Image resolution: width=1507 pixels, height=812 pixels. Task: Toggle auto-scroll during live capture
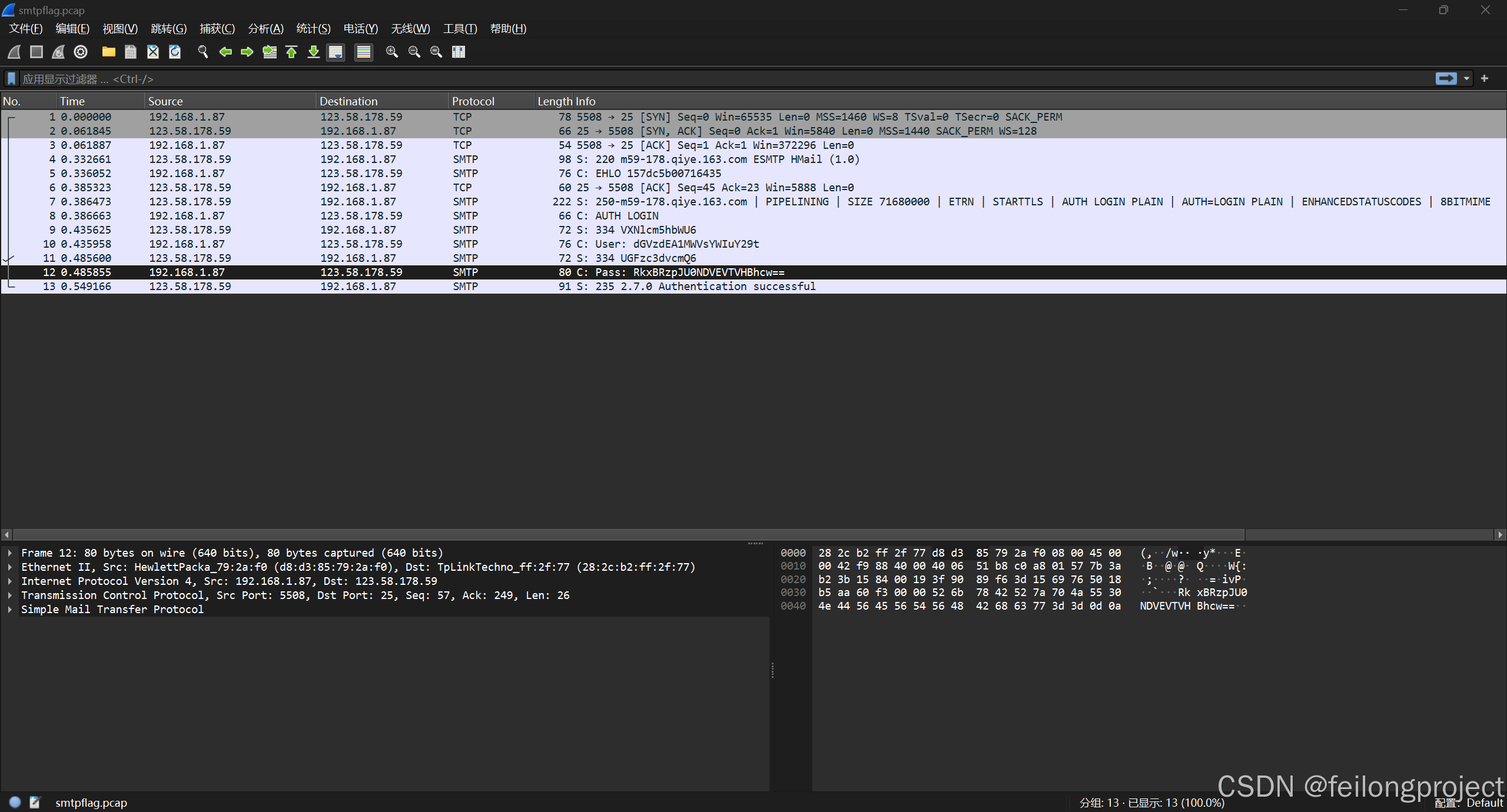tap(336, 52)
